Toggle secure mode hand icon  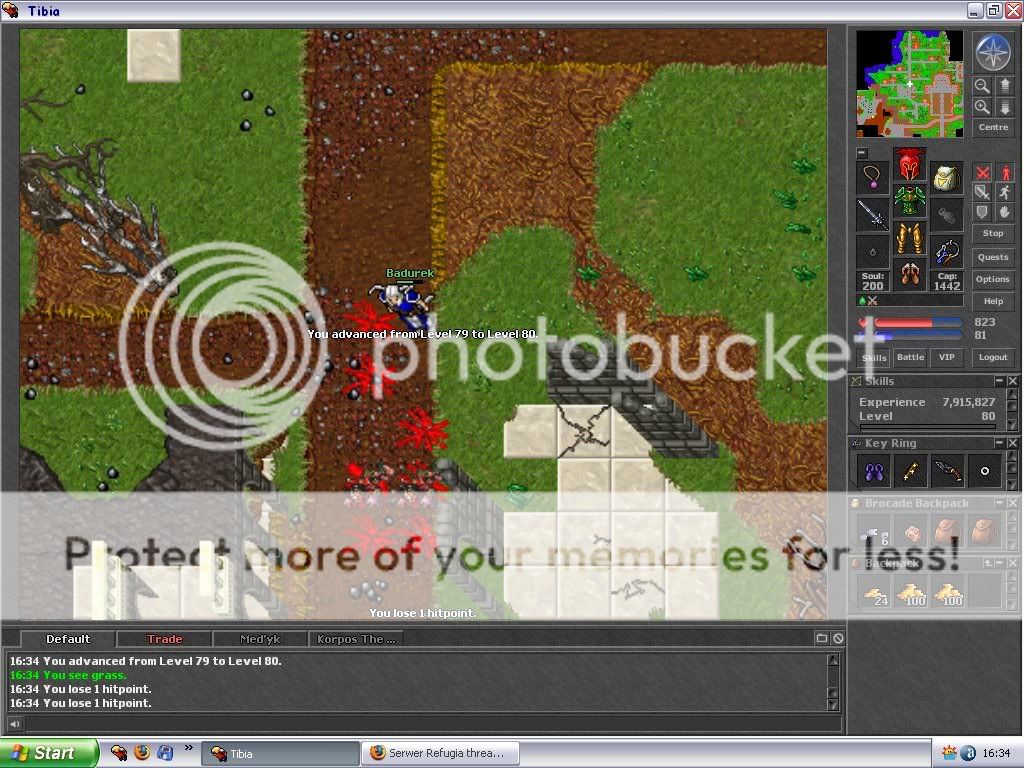pos(1005,212)
